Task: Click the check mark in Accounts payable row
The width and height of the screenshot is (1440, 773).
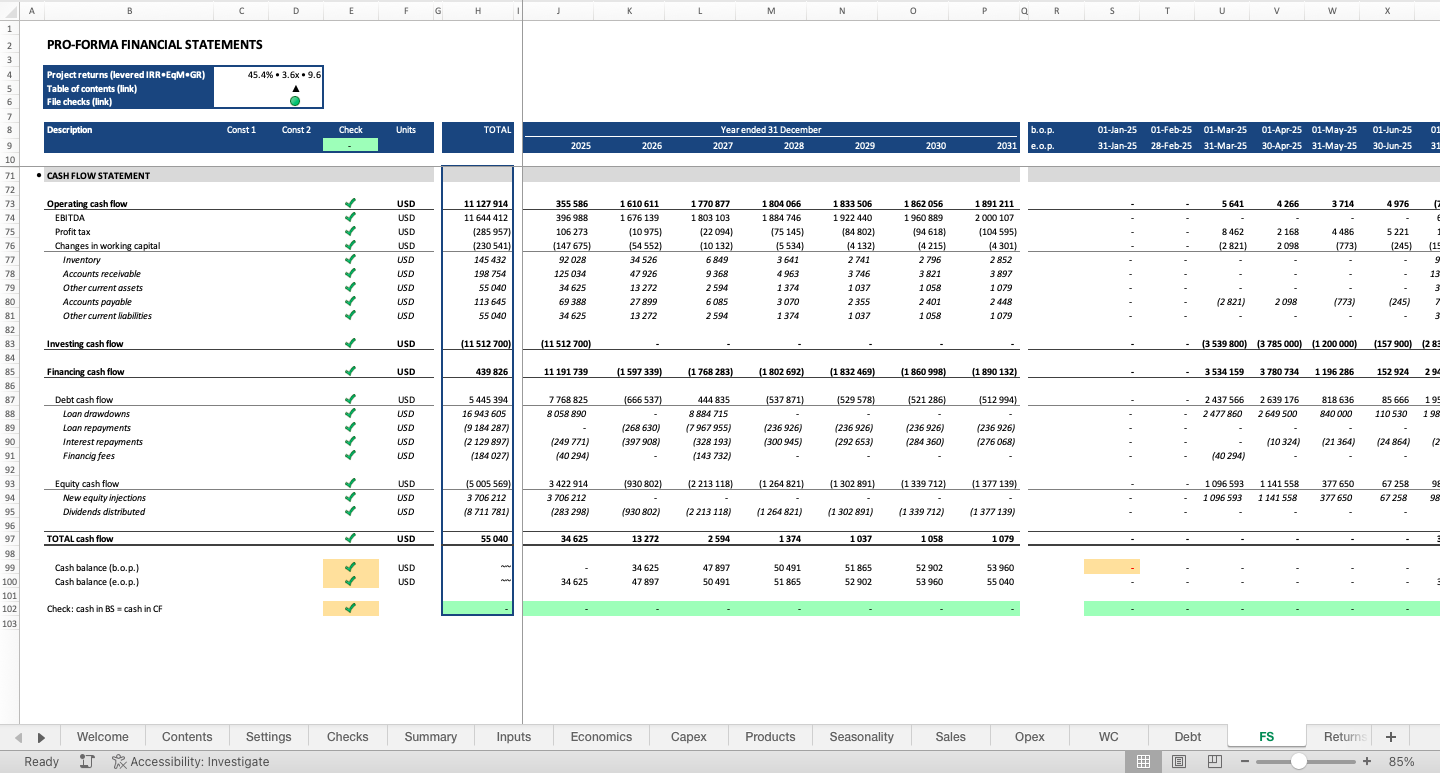Action: tap(350, 301)
